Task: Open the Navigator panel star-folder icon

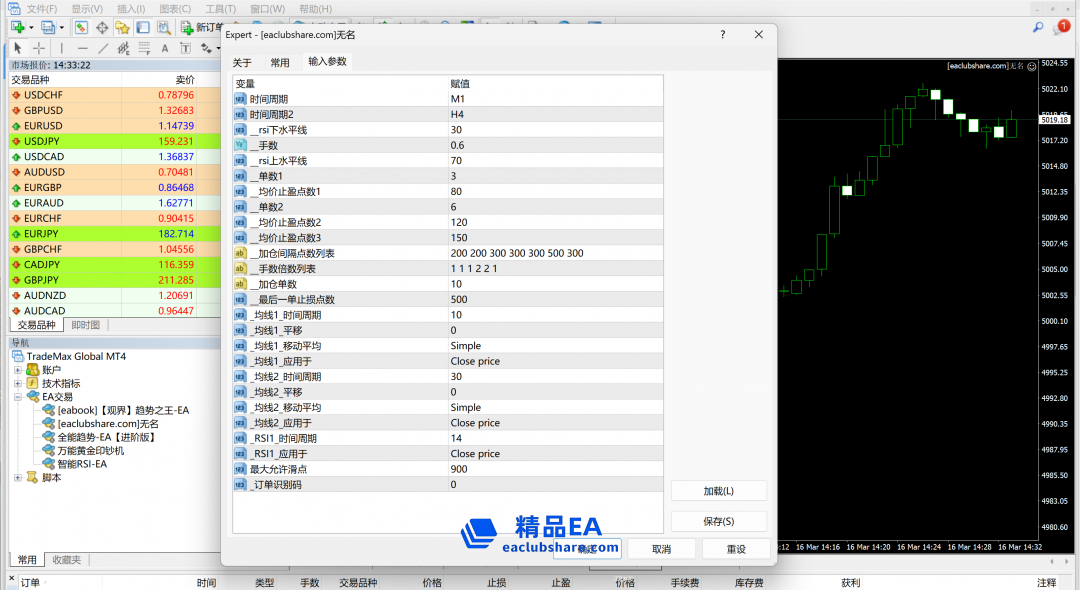Action: coord(123,27)
